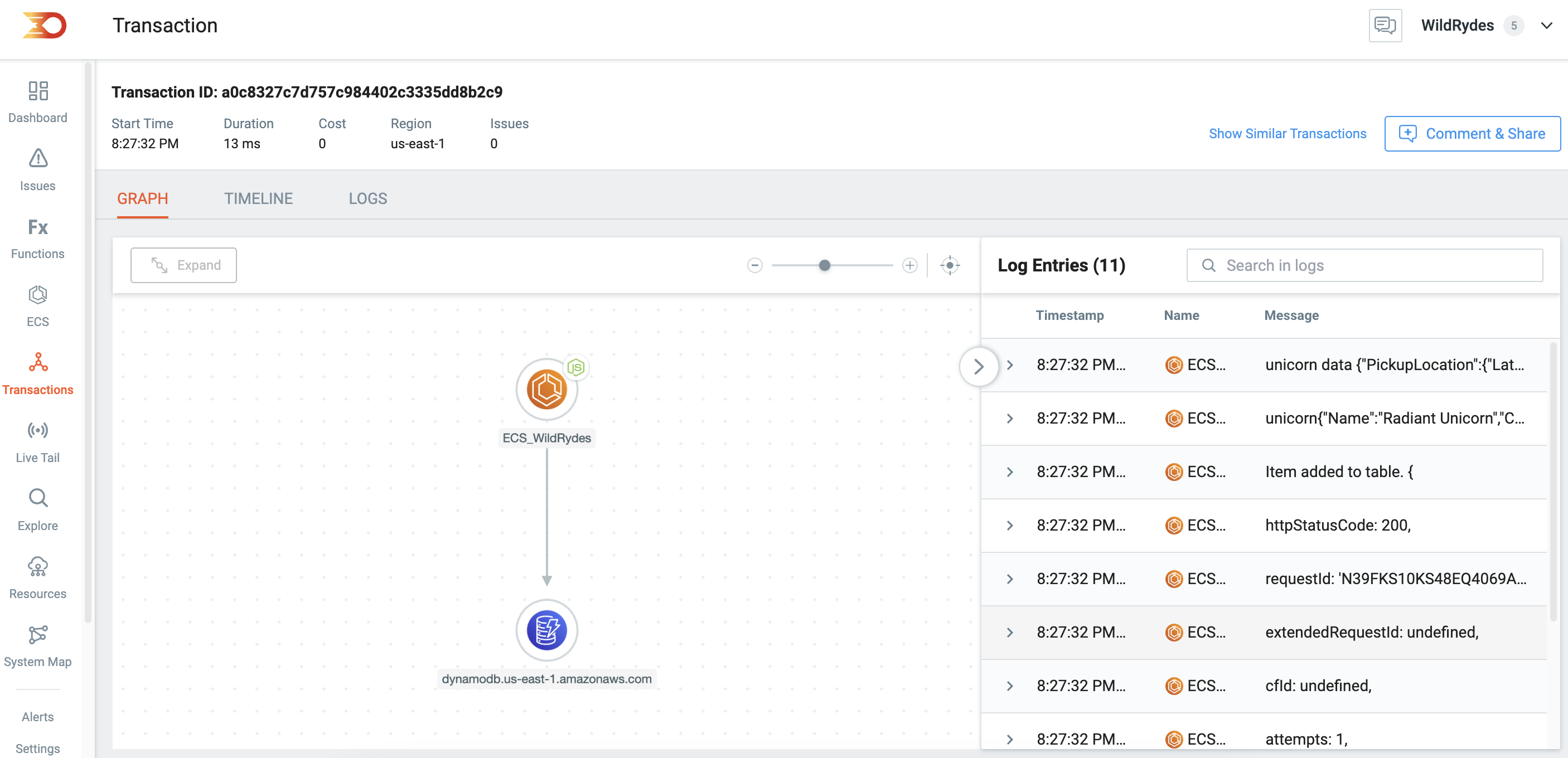Image resolution: width=1568 pixels, height=758 pixels.
Task: Click ECS icon in Radiant Unicorn row
Action: [1174, 419]
